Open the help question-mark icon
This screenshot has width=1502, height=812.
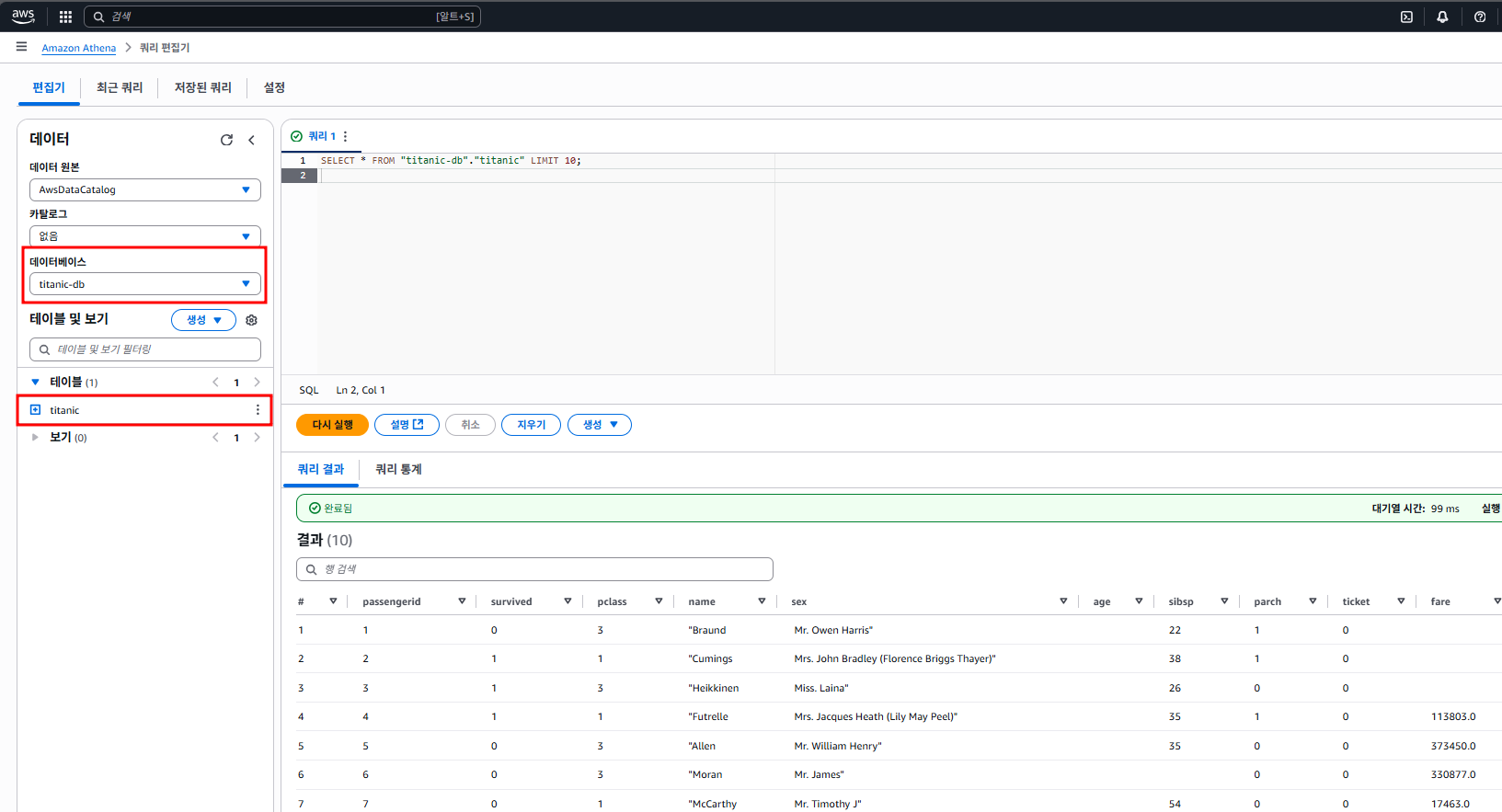pyautogui.click(x=1480, y=17)
